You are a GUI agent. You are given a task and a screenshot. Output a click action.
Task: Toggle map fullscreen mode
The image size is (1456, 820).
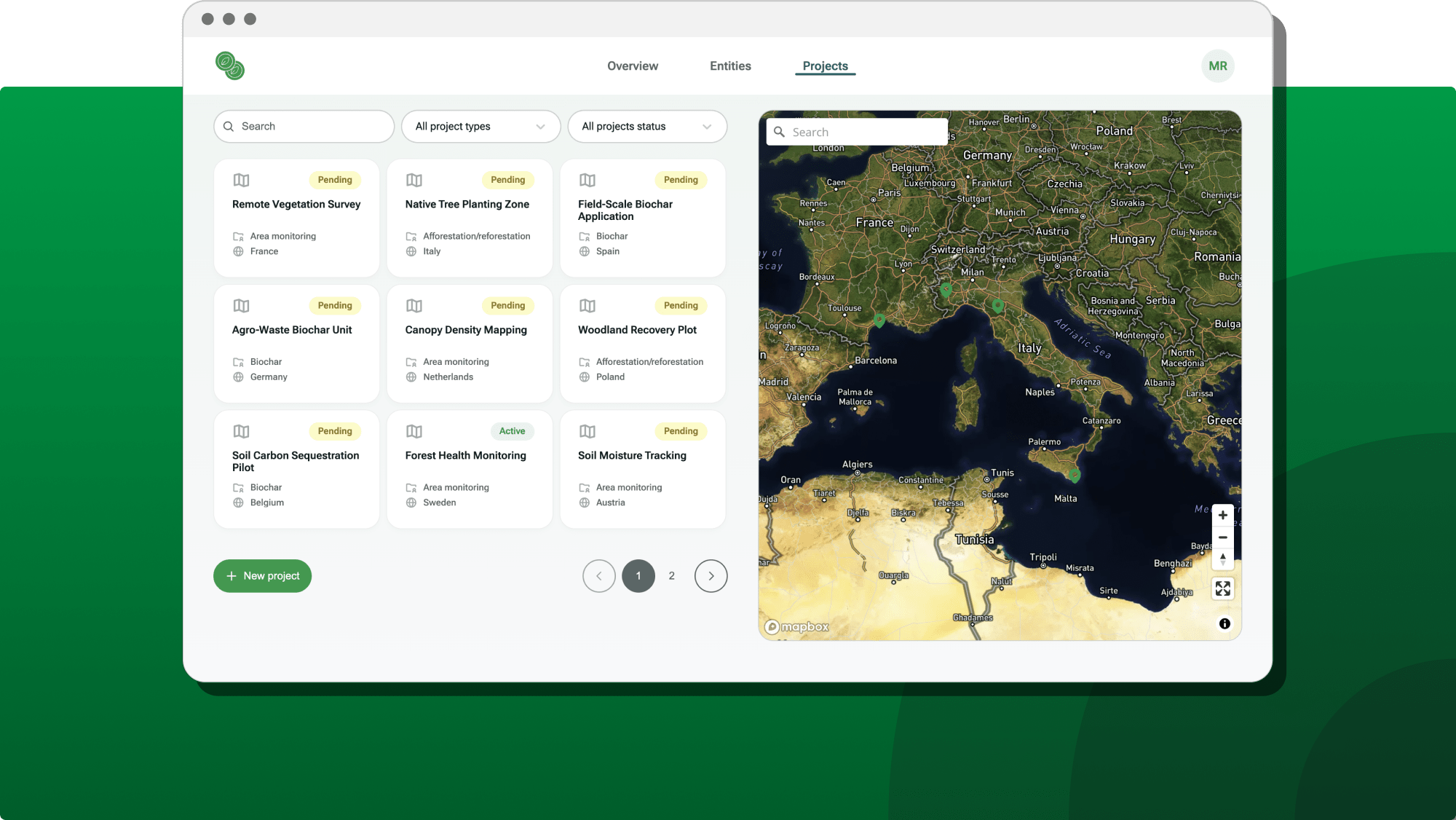coord(1223,588)
